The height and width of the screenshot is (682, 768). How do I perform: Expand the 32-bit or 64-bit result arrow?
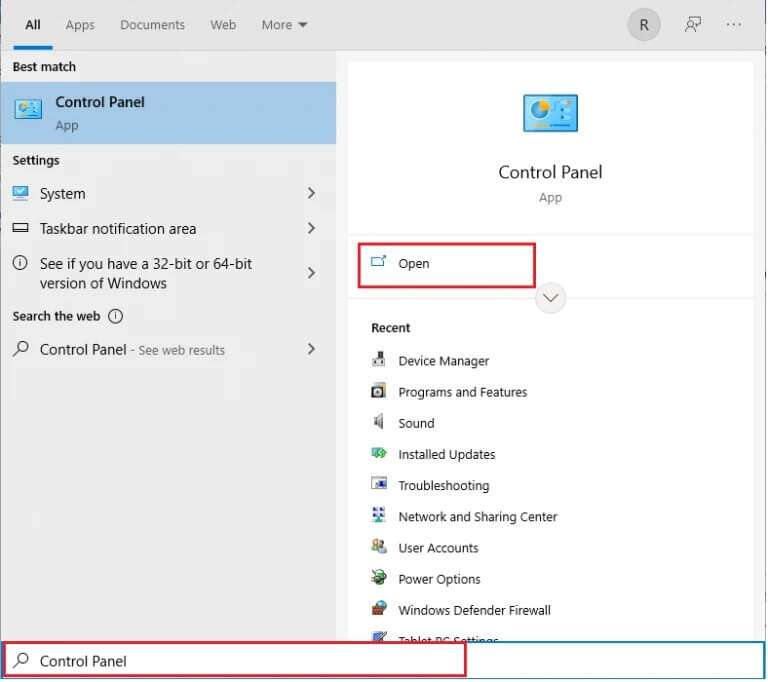(x=311, y=273)
